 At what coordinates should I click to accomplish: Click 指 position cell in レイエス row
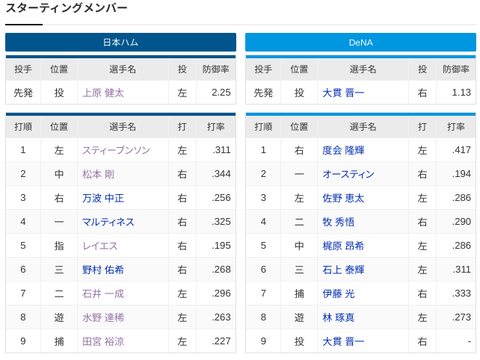click(x=59, y=246)
